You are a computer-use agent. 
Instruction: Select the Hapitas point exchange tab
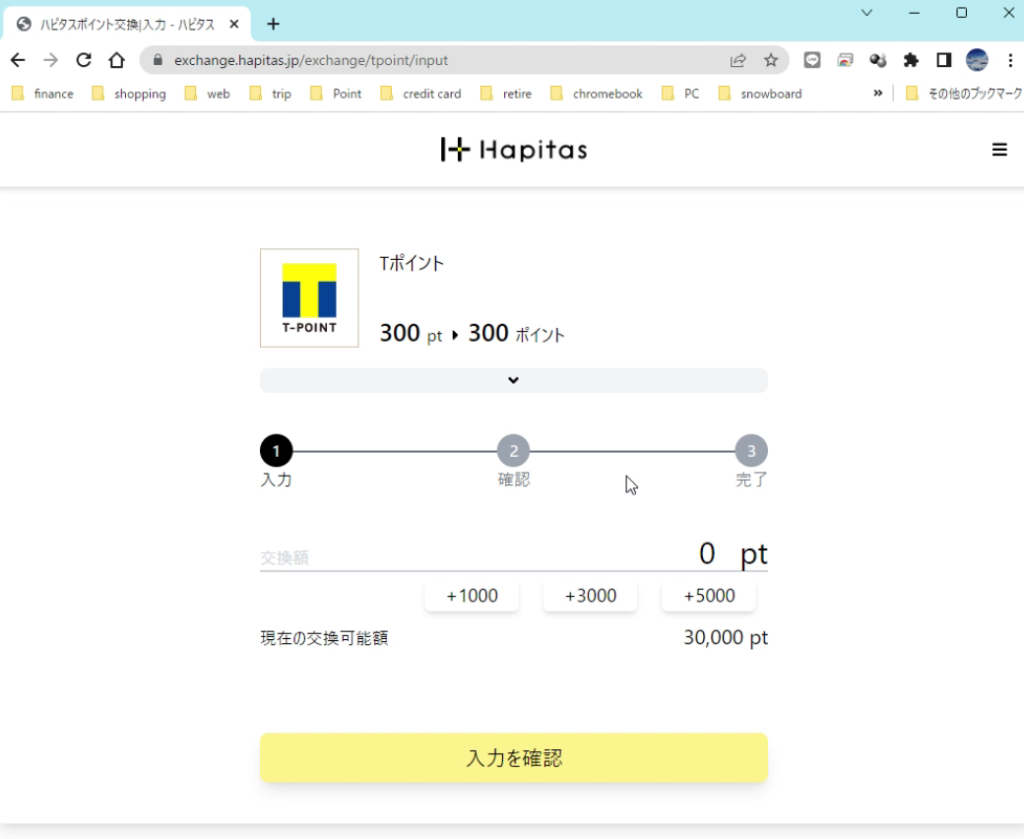click(x=127, y=24)
